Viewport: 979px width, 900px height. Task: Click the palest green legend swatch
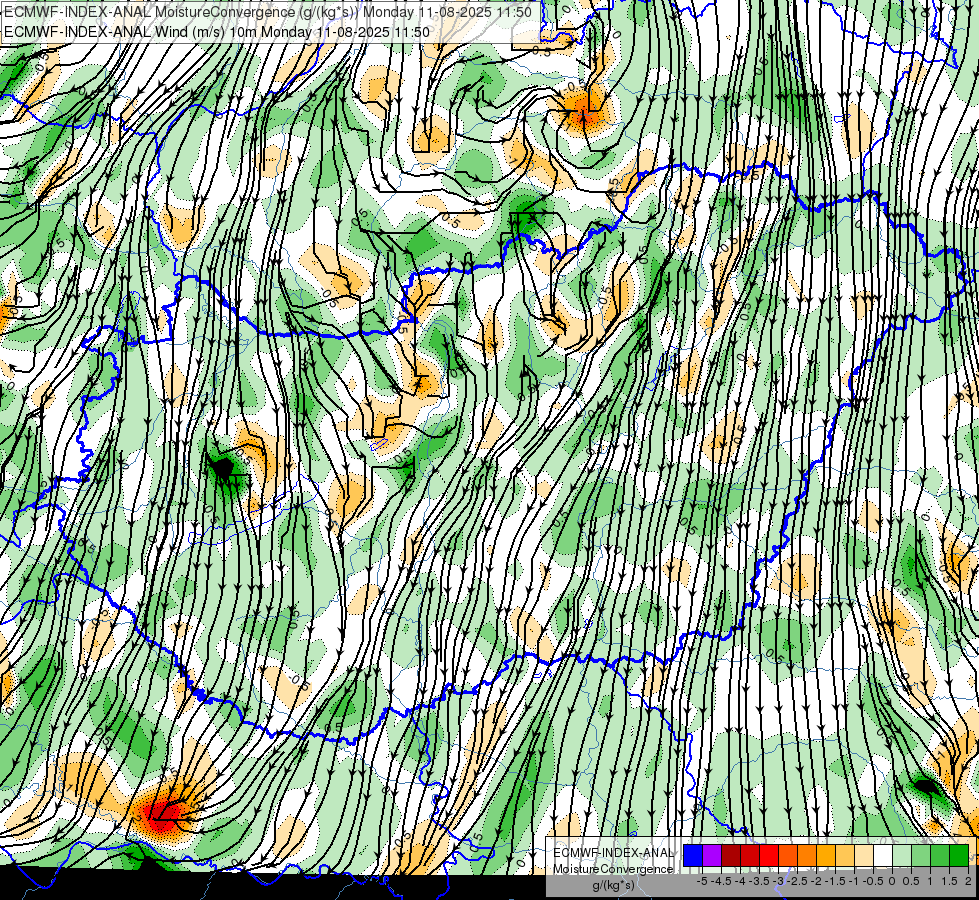(903, 856)
